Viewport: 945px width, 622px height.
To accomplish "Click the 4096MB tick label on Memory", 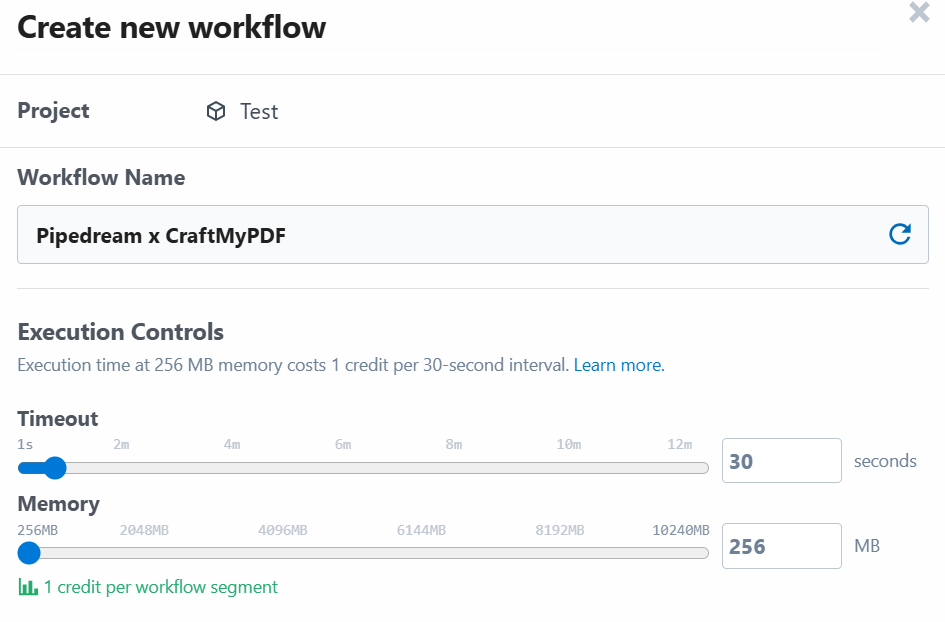I will tap(283, 529).
